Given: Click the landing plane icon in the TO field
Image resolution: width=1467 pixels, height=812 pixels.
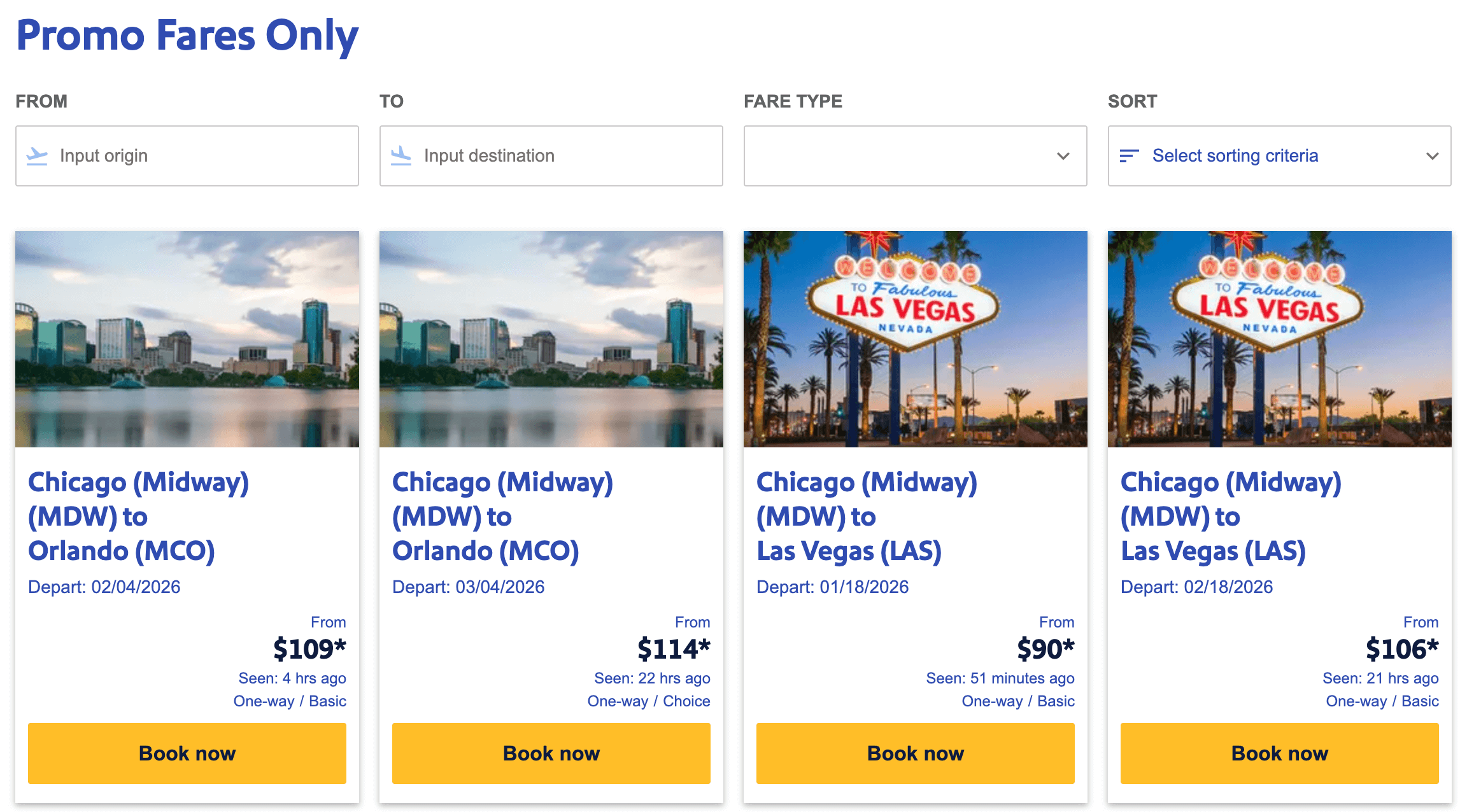Looking at the screenshot, I should 402,156.
